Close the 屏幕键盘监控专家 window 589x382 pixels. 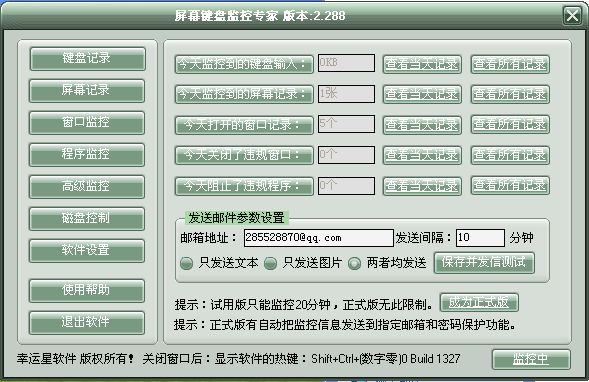572,16
